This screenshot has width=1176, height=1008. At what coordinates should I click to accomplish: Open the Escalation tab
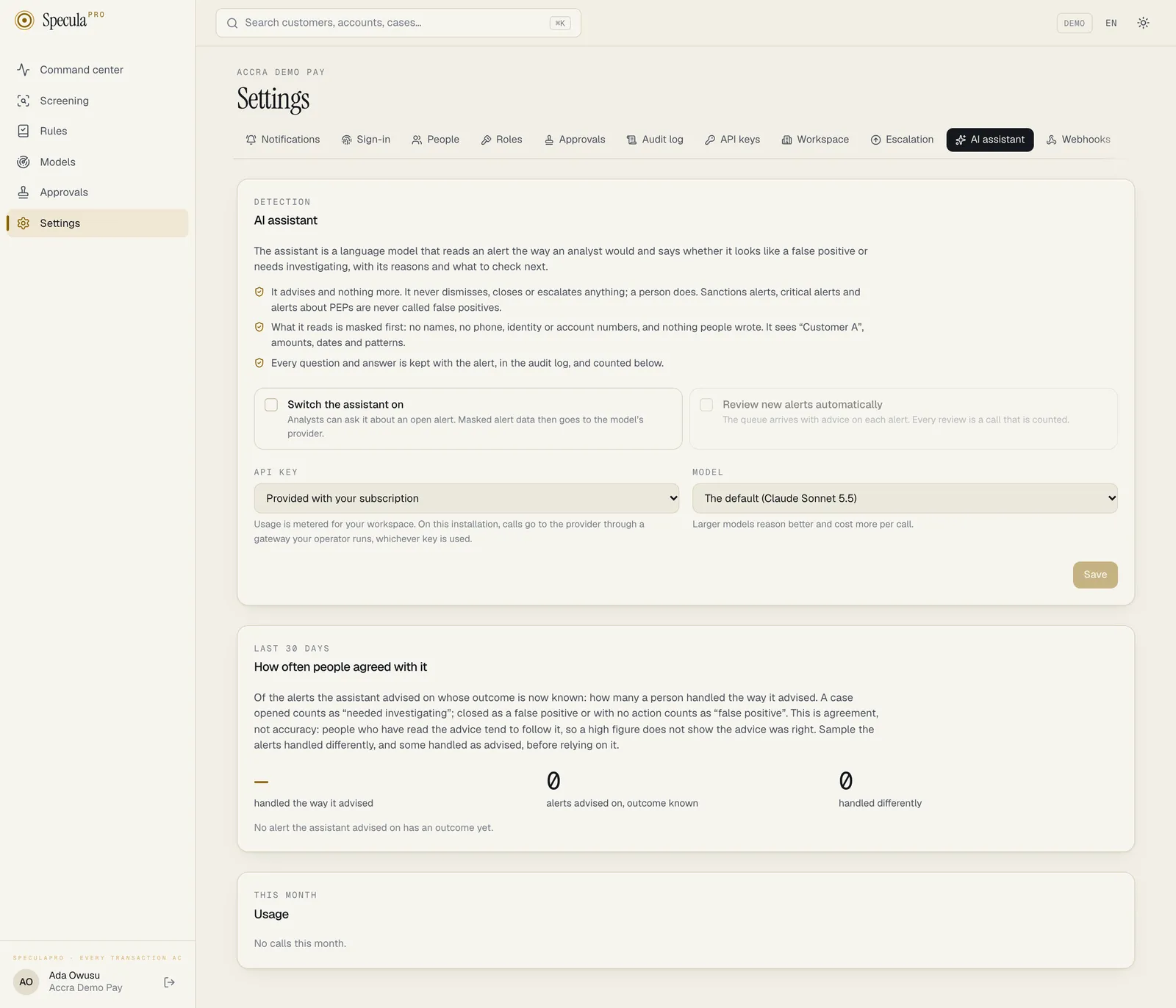[903, 140]
